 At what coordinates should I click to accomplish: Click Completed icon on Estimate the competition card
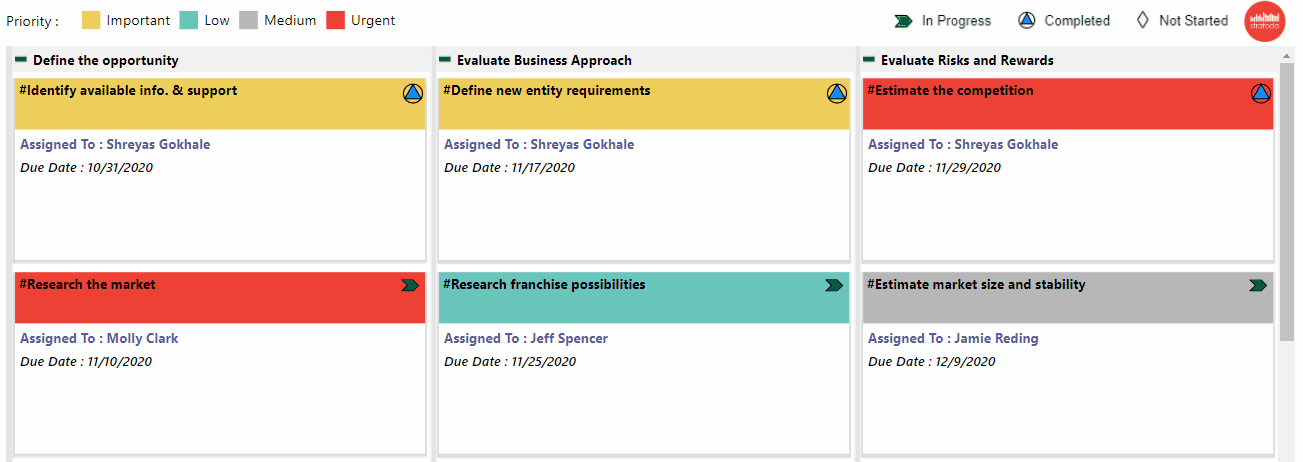(x=1261, y=94)
